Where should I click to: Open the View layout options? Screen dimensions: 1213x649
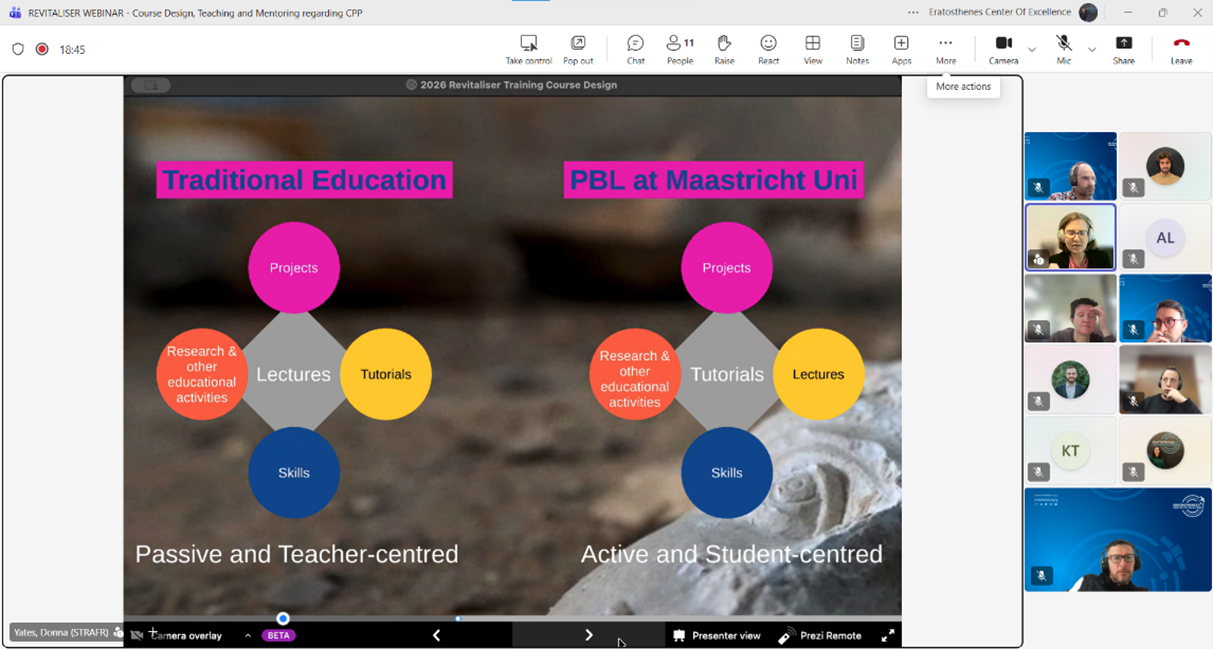813,49
